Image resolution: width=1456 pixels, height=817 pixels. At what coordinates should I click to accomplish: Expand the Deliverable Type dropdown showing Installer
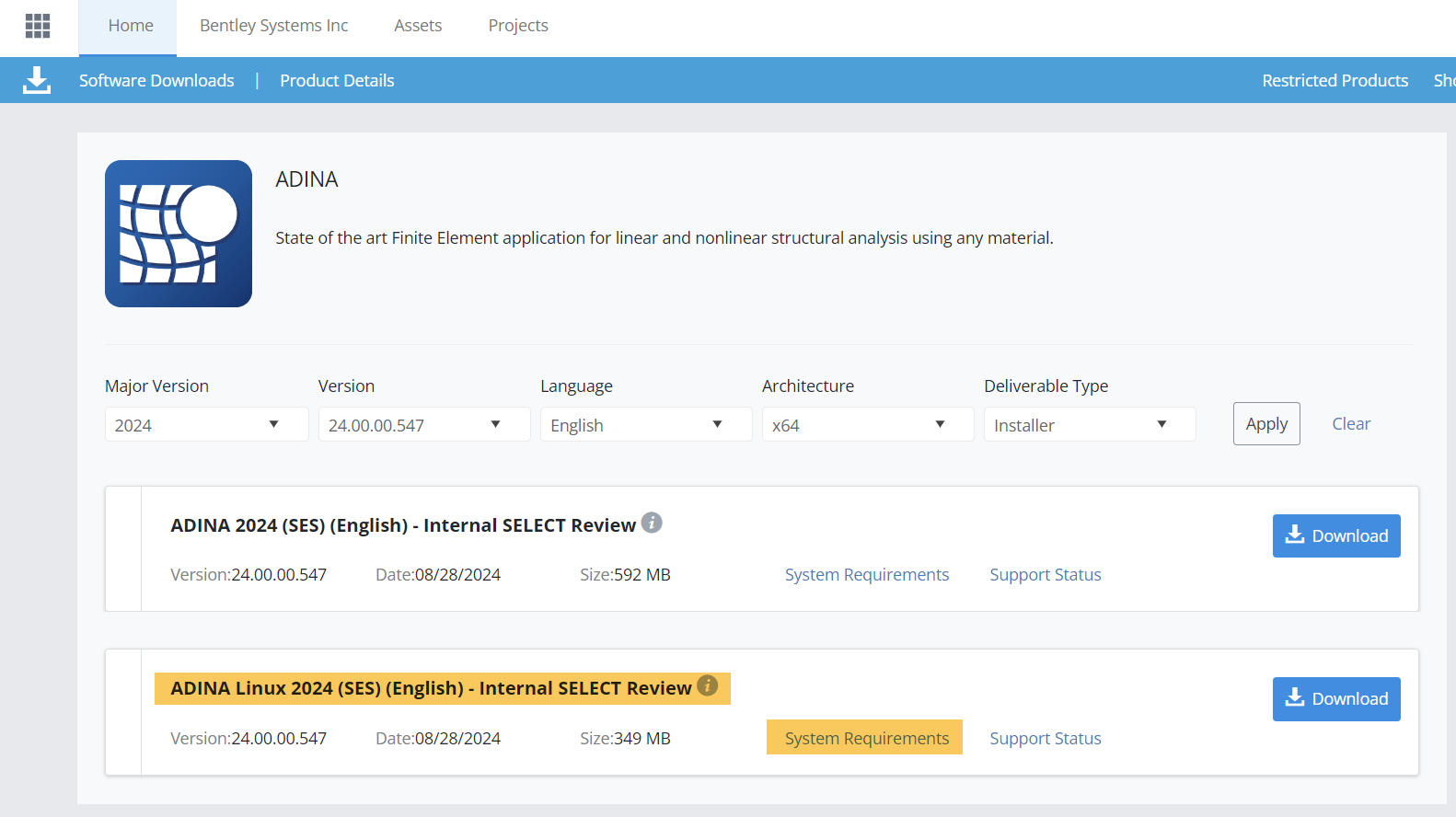(1090, 424)
